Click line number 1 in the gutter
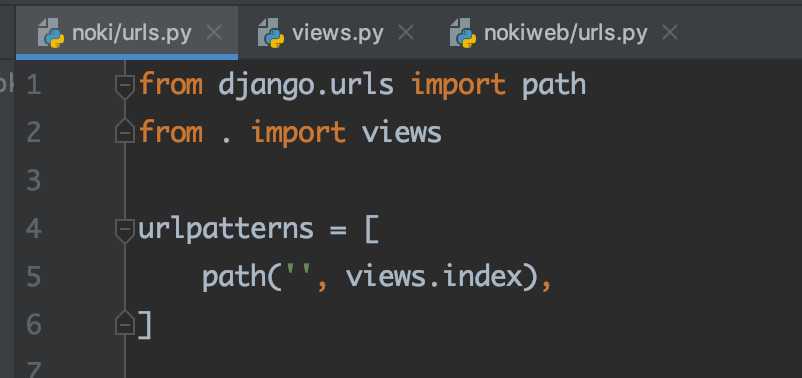This screenshot has height=378, width=802. click(34, 85)
